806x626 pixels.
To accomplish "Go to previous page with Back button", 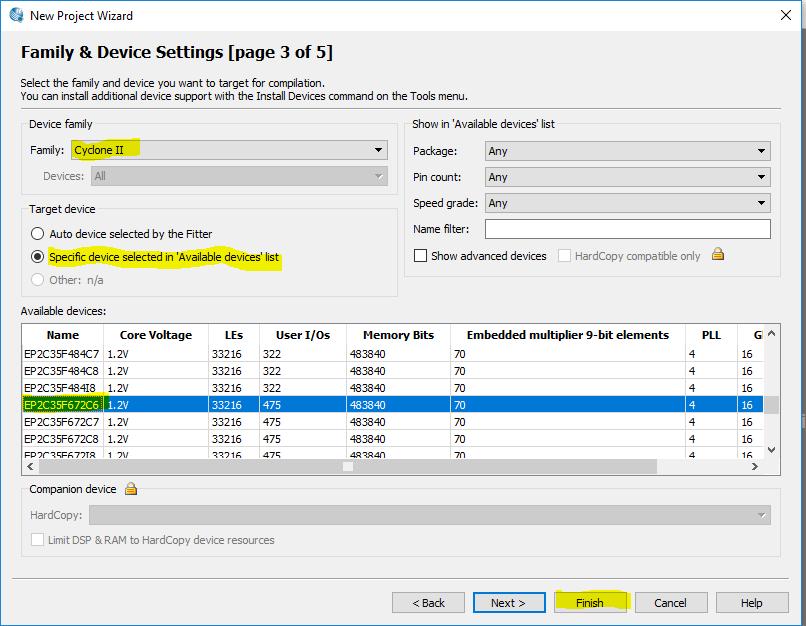I will 428,602.
